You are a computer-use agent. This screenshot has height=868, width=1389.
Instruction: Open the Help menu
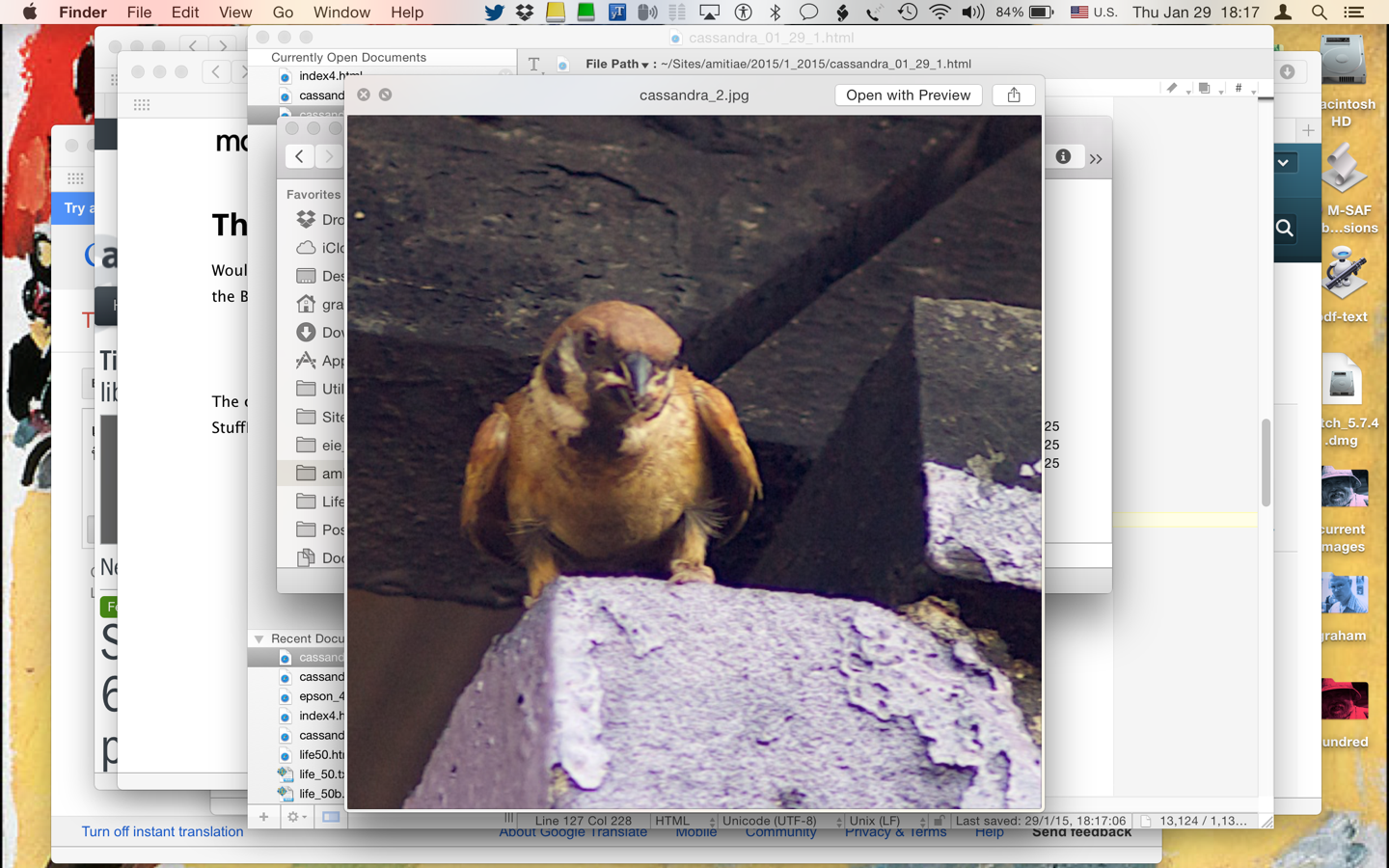(407, 13)
